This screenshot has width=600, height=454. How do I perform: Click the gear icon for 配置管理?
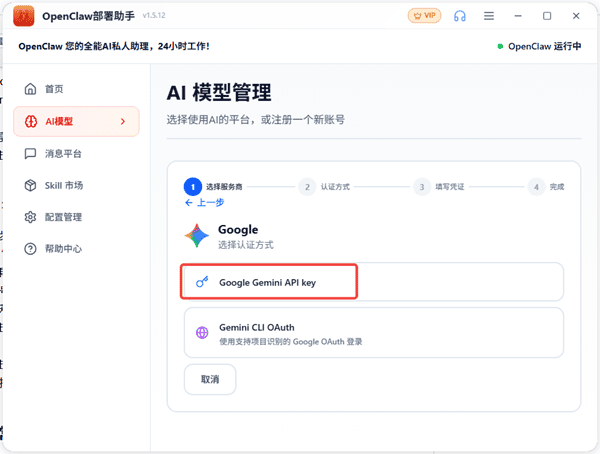point(30,217)
